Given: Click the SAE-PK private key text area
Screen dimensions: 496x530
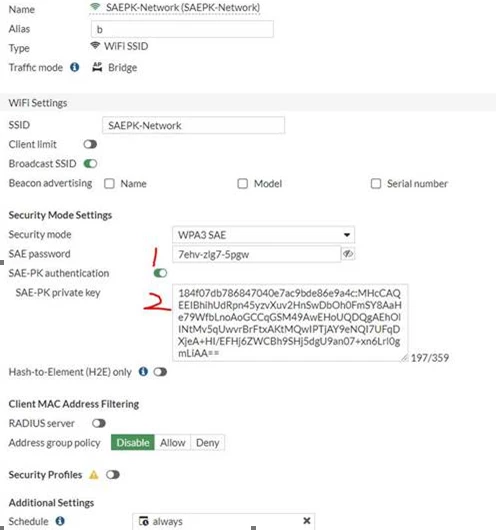Looking at the screenshot, I should tap(290, 323).
